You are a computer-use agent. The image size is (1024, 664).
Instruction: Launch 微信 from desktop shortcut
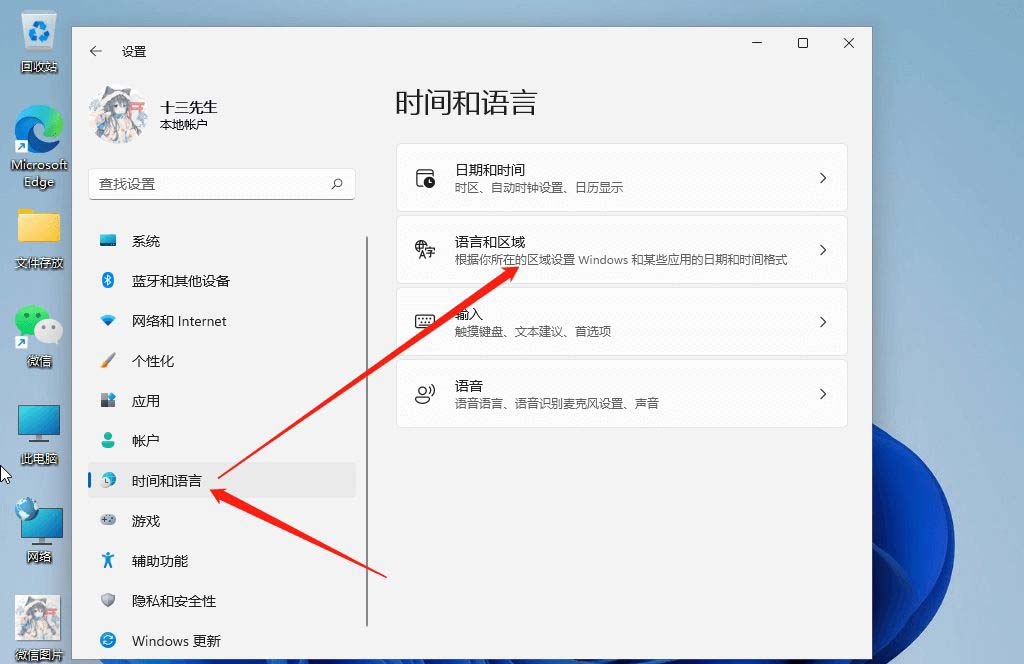pyautogui.click(x=39, y=337)
